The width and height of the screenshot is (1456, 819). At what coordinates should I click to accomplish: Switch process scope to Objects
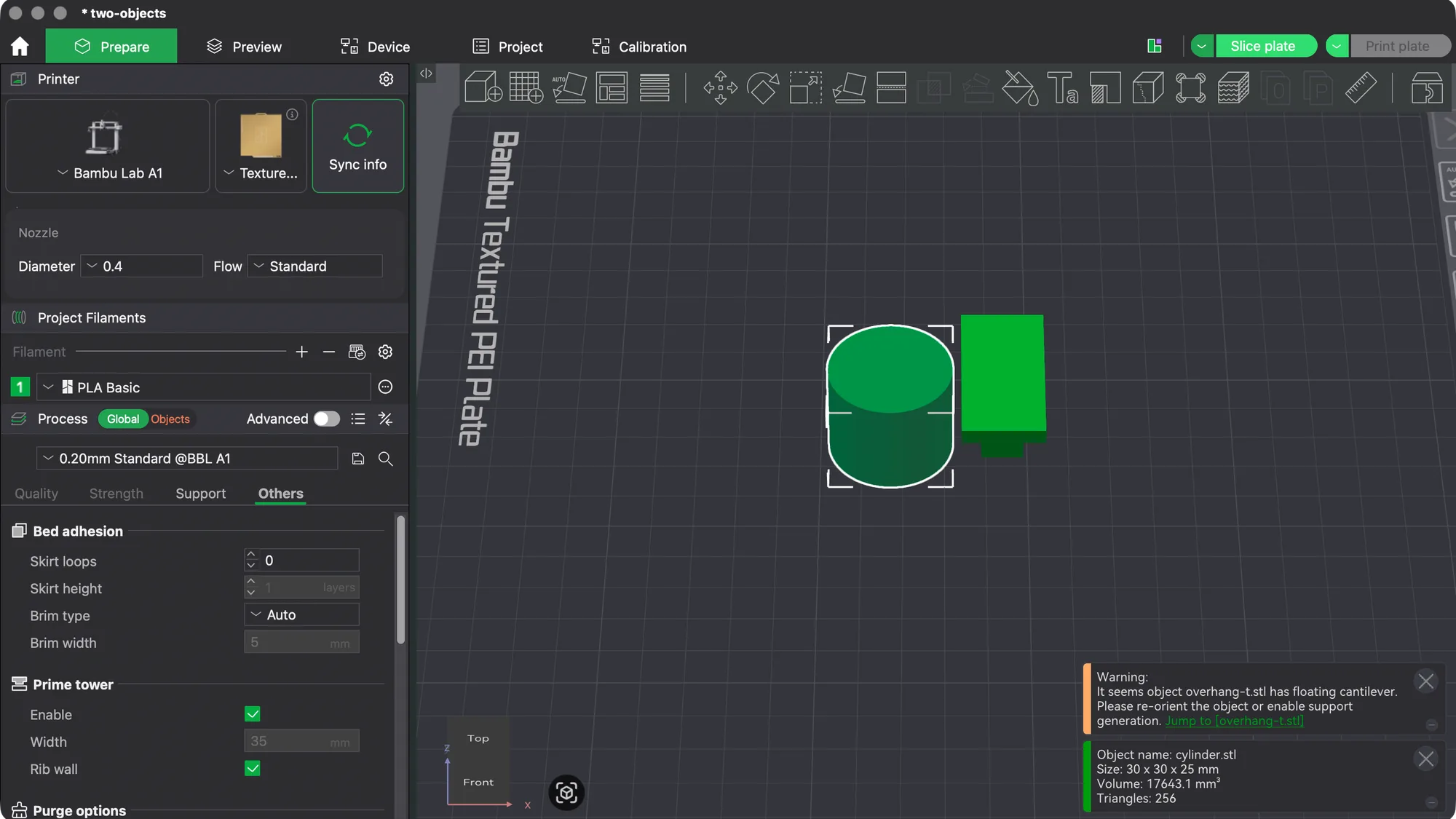(170, 419)
